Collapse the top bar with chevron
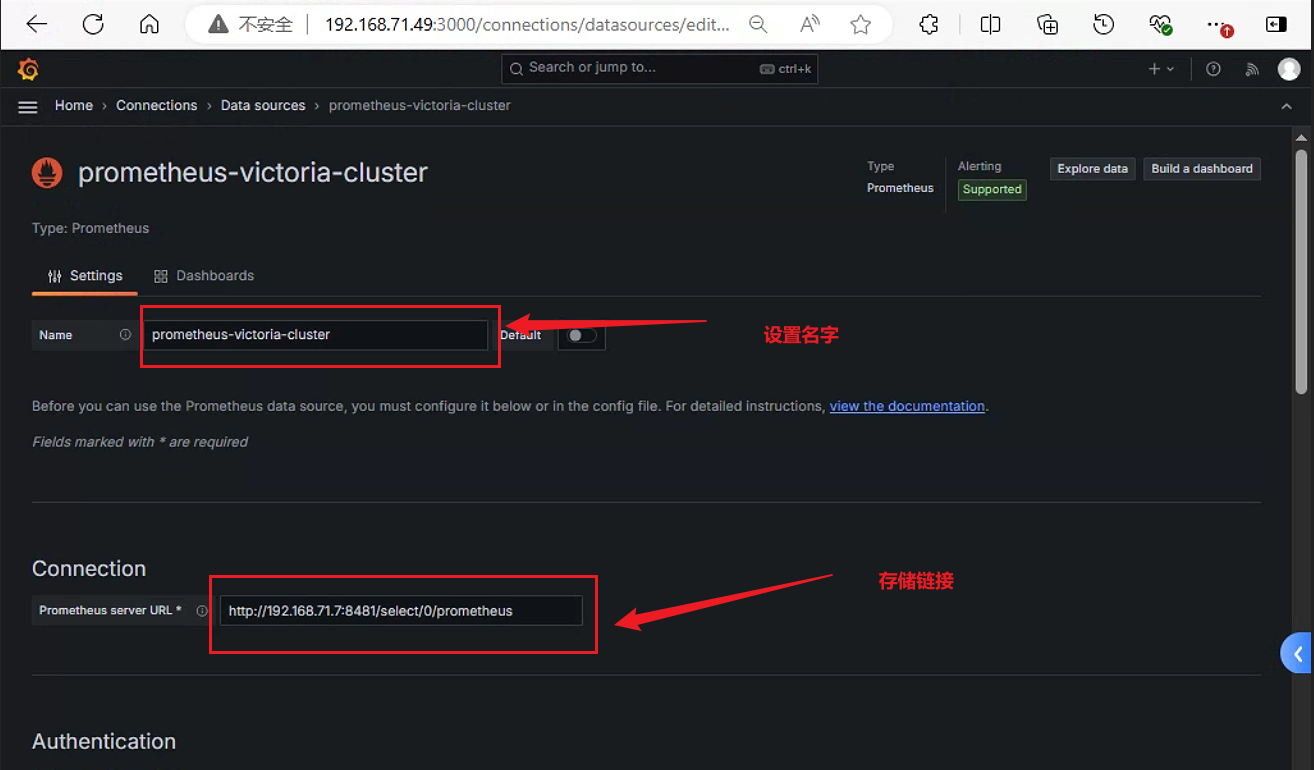The image size is (1314, 770). pyautogui.click(x=1287, y=106)
